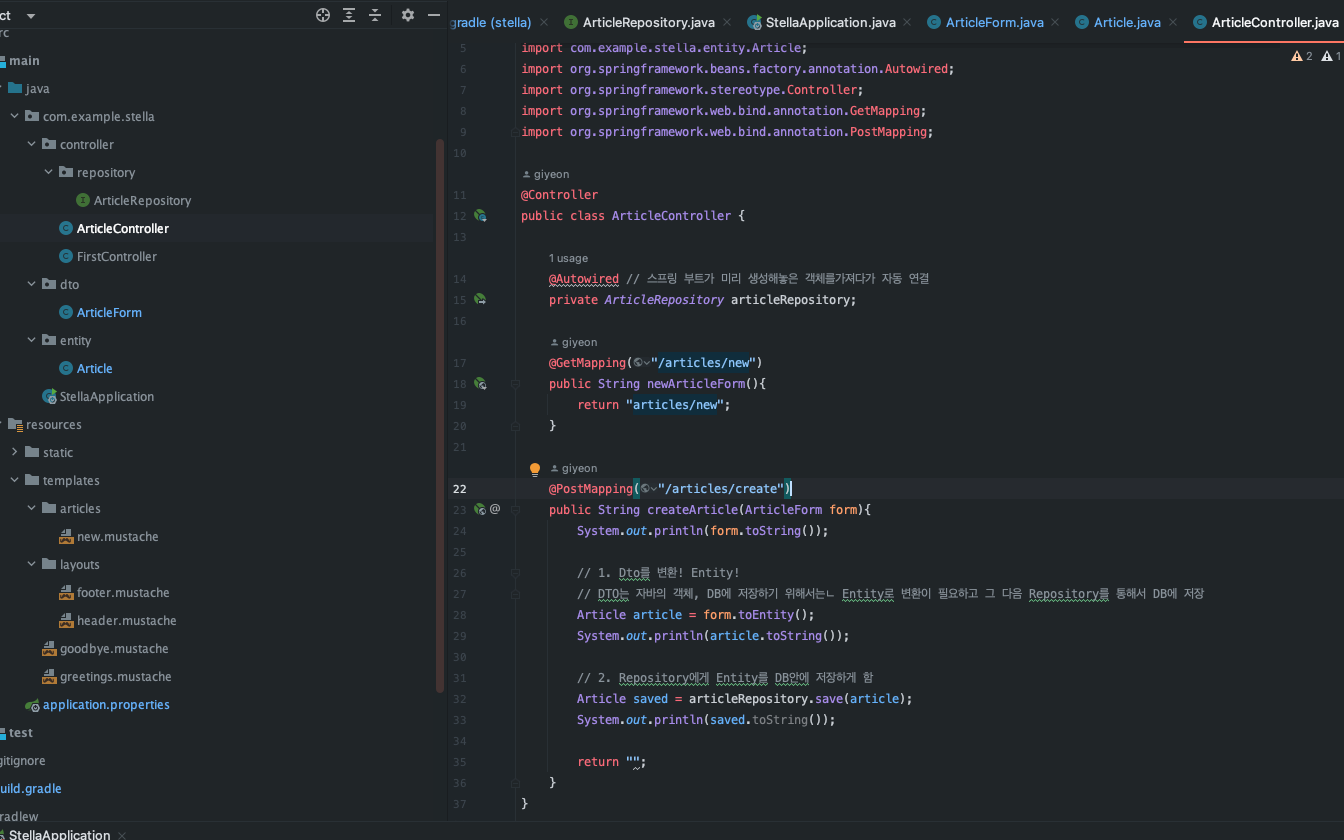1344x840 pixels.
Task: Click the intention light bulb above PostMapping
Action: [535, 468]
